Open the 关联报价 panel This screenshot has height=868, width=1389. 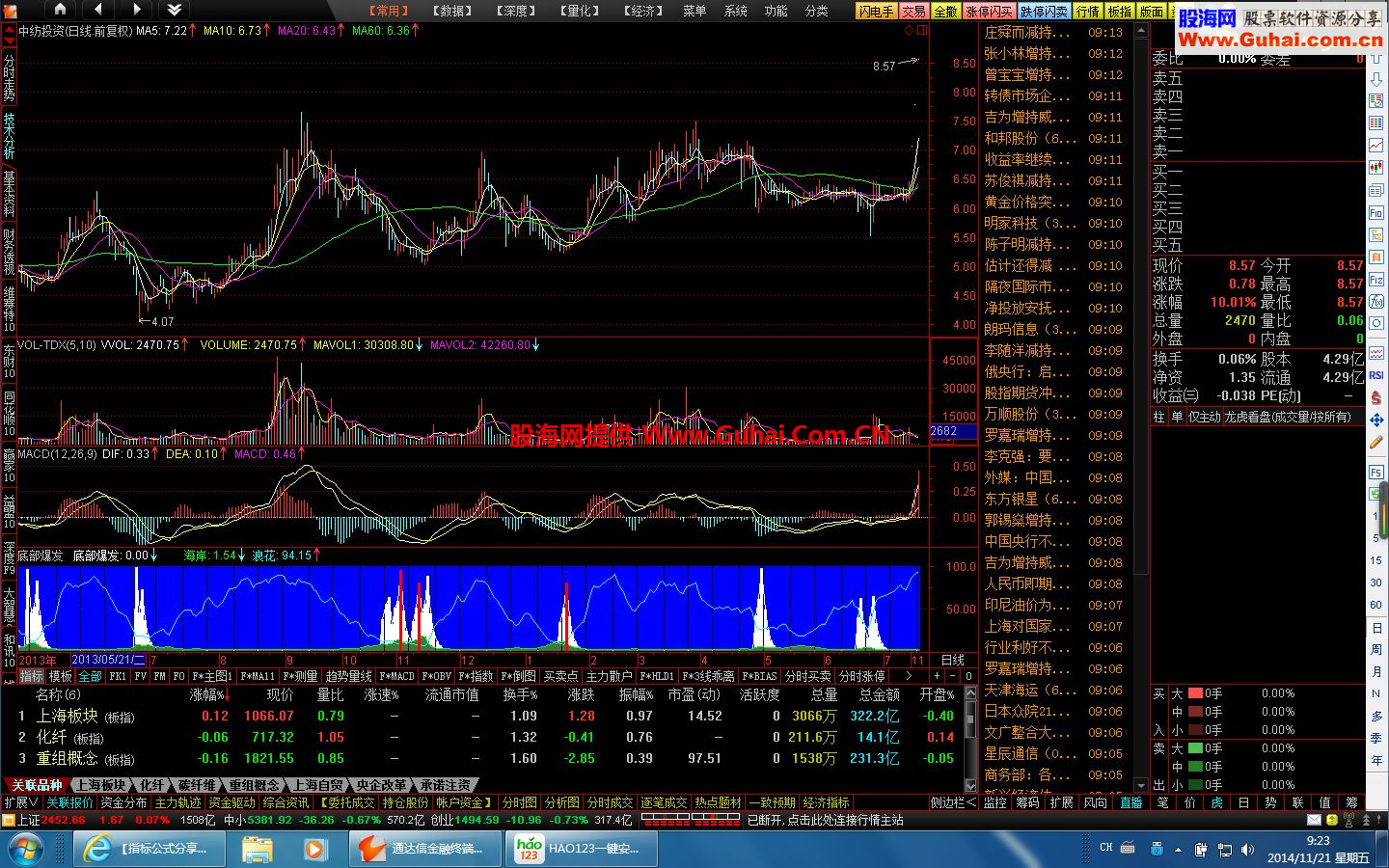70,803
